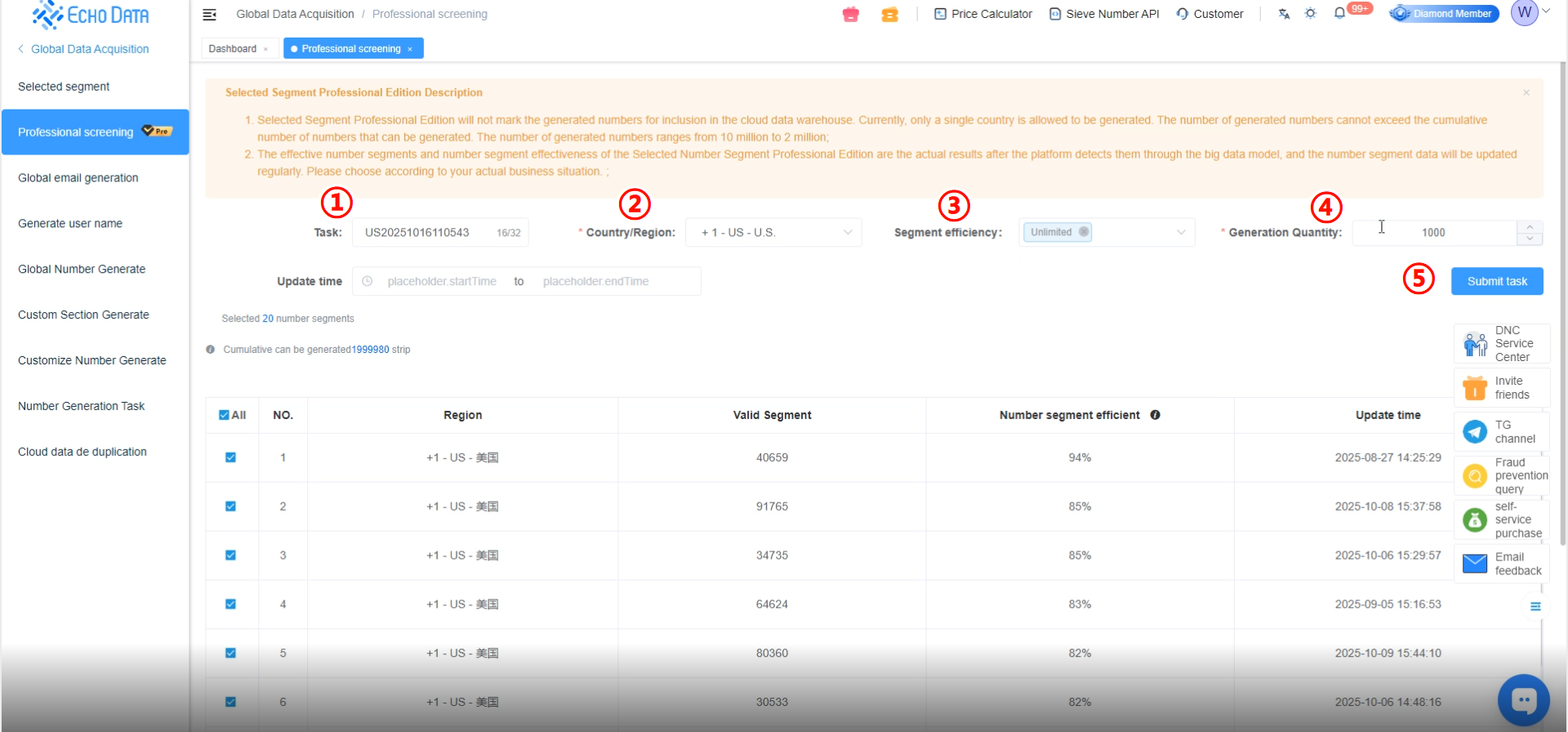Open the user avatar account menu
Screen dimensions: 1568x732
1526,13
